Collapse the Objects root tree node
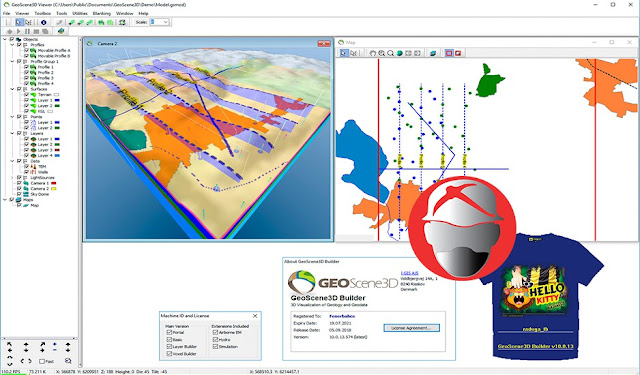Image resolution: width=640 pixels, height=375 pixels. [x=5, y=39]
